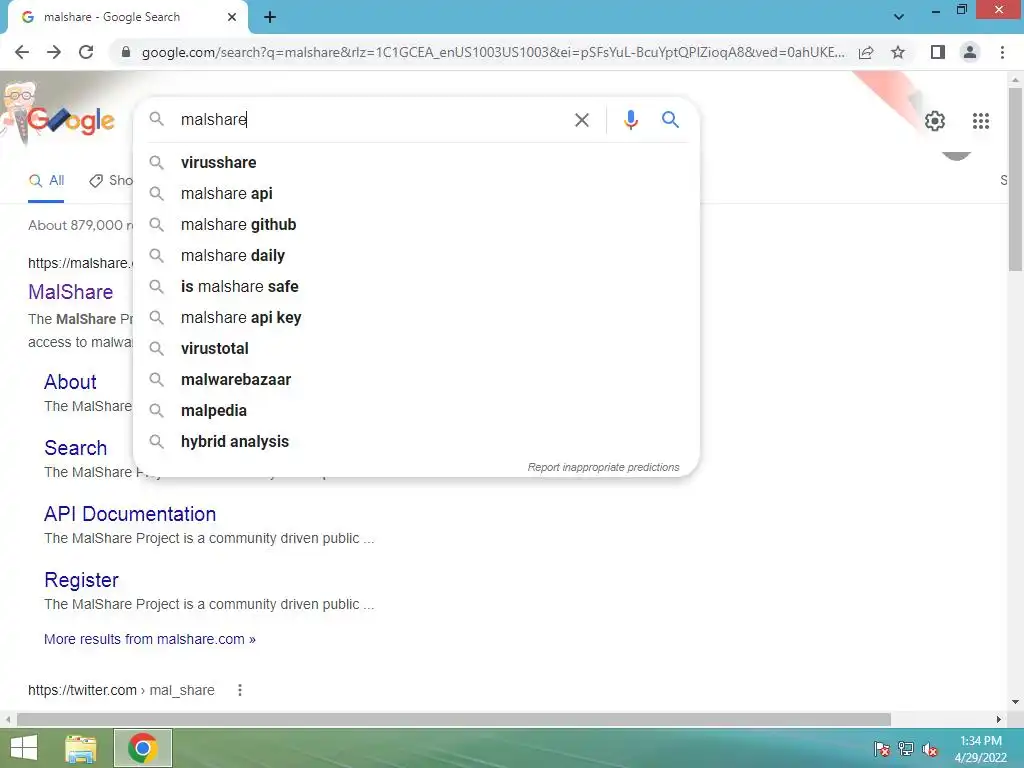Choose the hybrid analysis suggestion

[416, 441]
